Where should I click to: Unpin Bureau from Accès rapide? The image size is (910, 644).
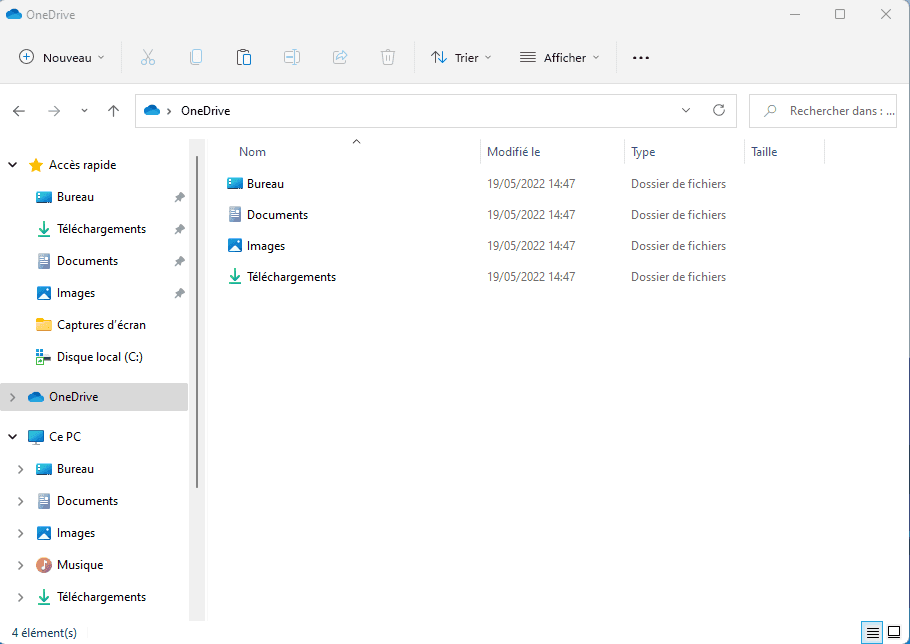[x=179, y=197]
